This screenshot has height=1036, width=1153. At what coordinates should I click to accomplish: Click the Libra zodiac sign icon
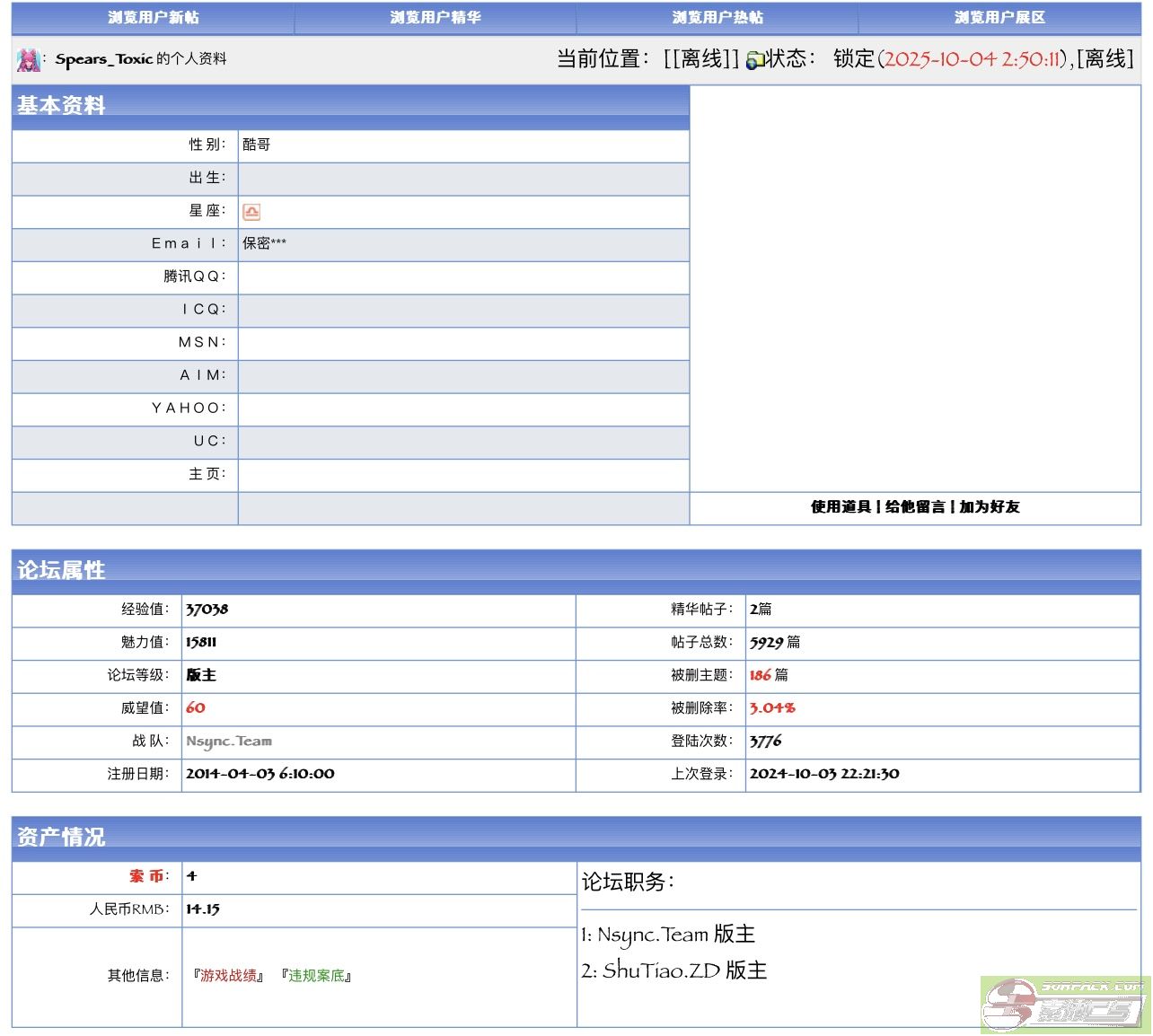[251, 212]
